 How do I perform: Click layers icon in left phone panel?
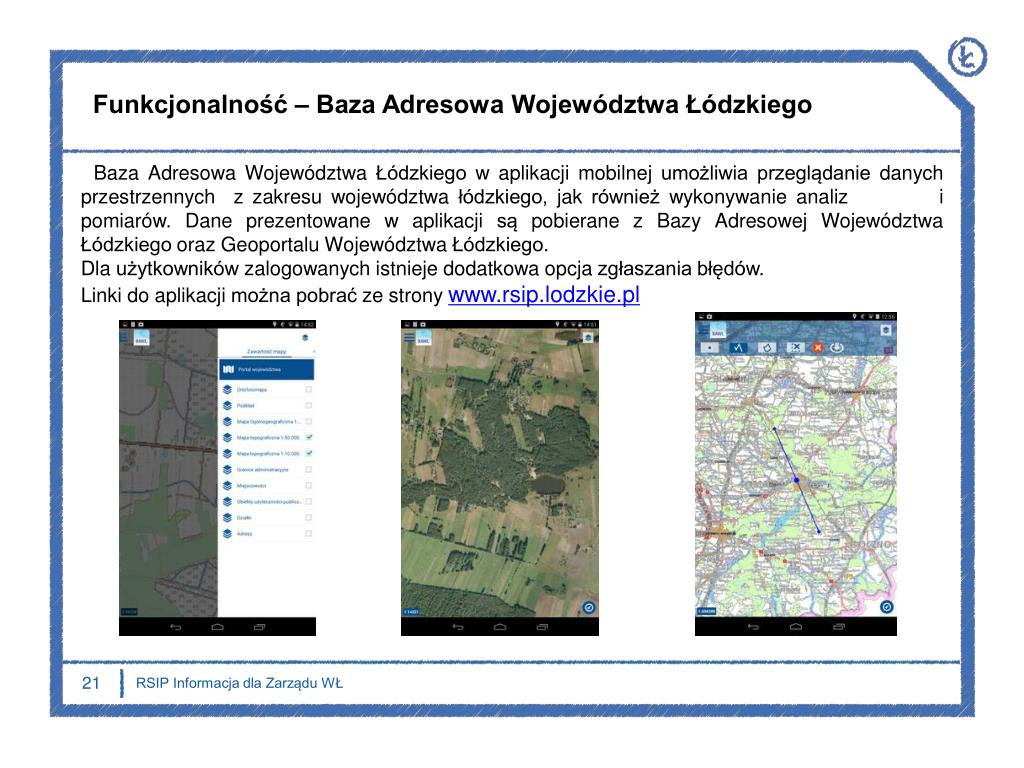pos(305,338)
